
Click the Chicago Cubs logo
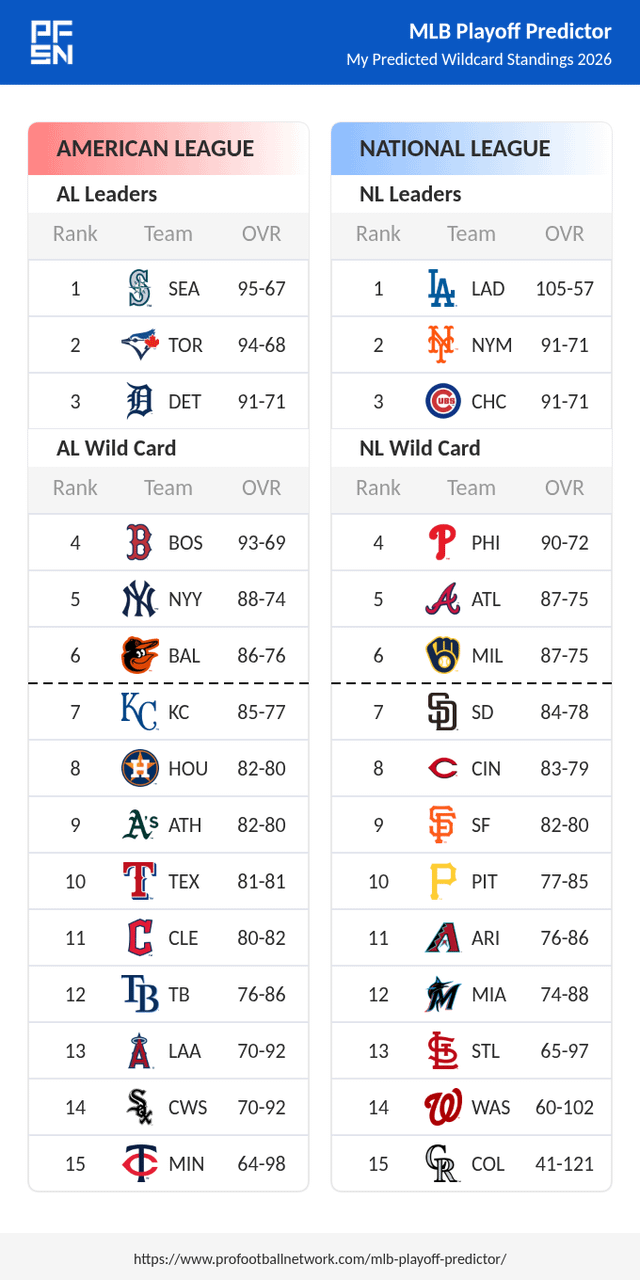click(x=442, y=402)
